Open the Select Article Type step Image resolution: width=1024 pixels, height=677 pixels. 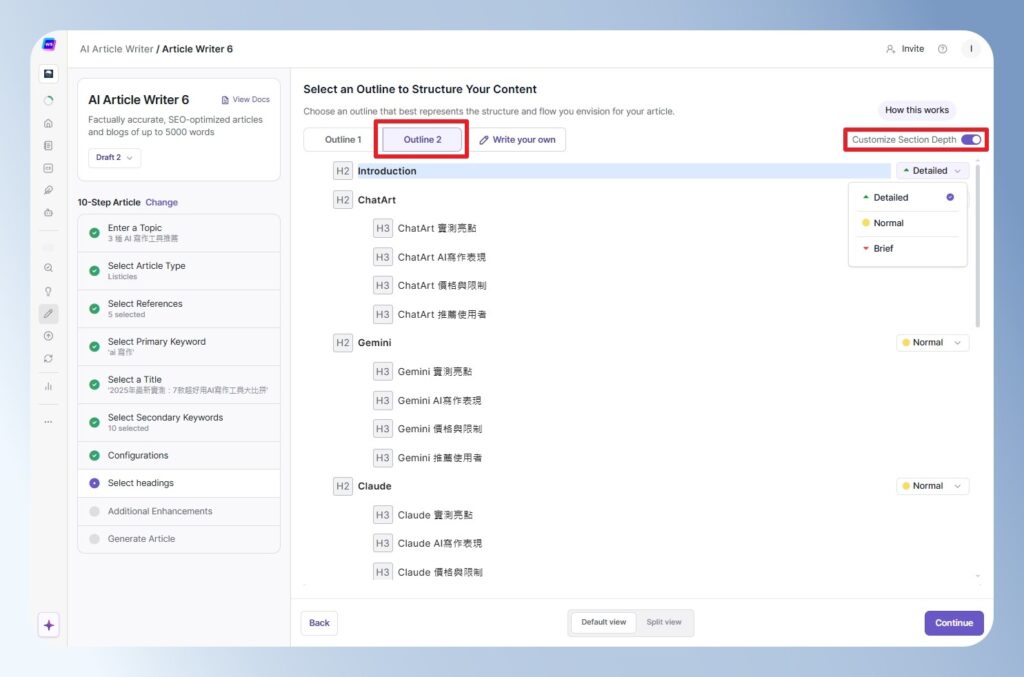(x=179, y=270)
